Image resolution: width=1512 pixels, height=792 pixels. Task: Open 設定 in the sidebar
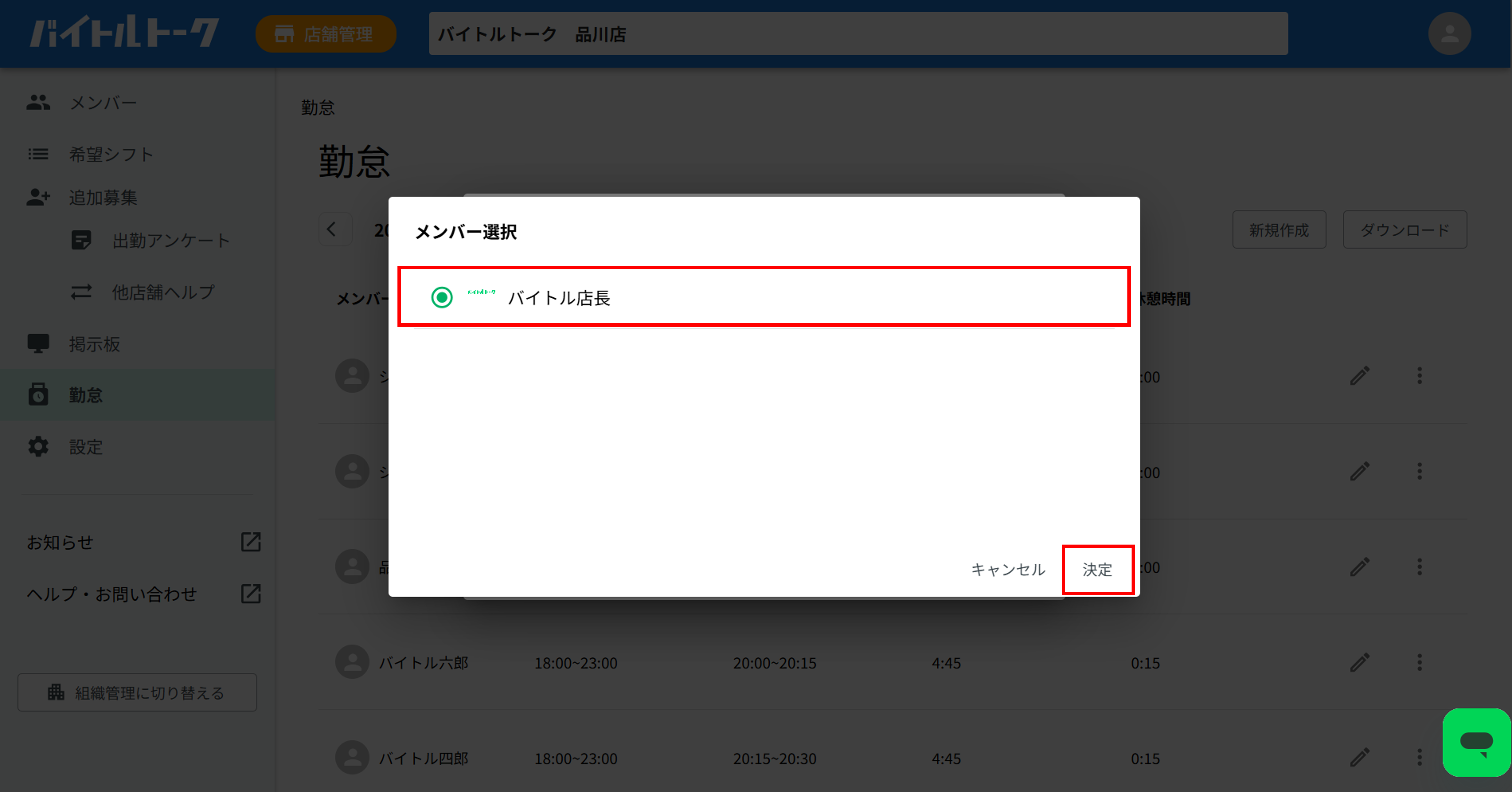click(137, 447)
